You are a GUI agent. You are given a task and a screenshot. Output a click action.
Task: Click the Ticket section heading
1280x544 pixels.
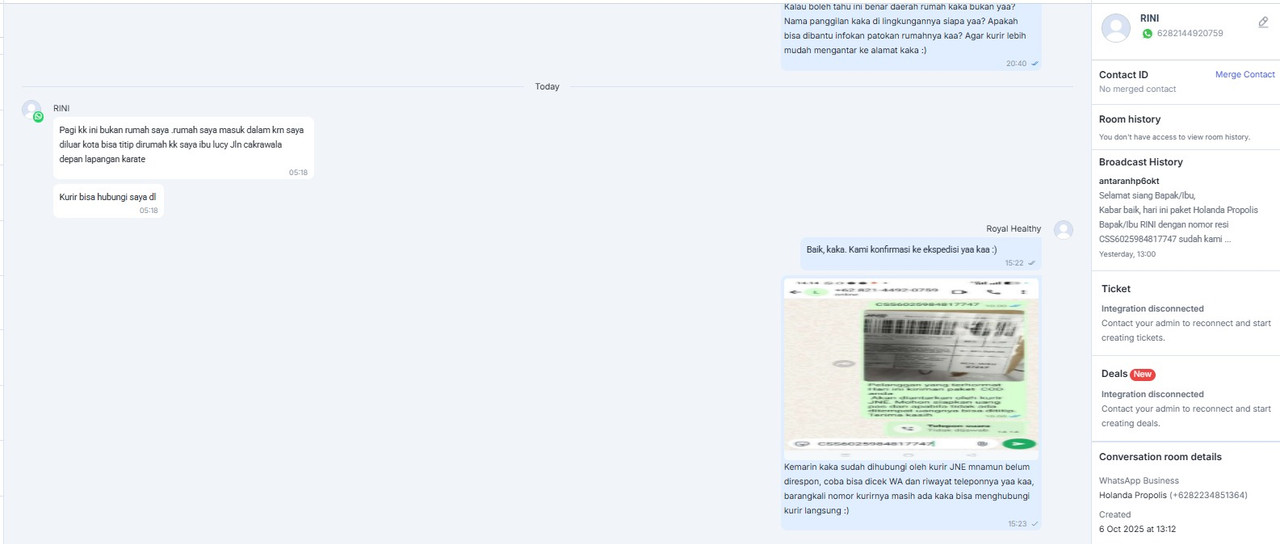pyautogui.click(x=1116, y=289)
